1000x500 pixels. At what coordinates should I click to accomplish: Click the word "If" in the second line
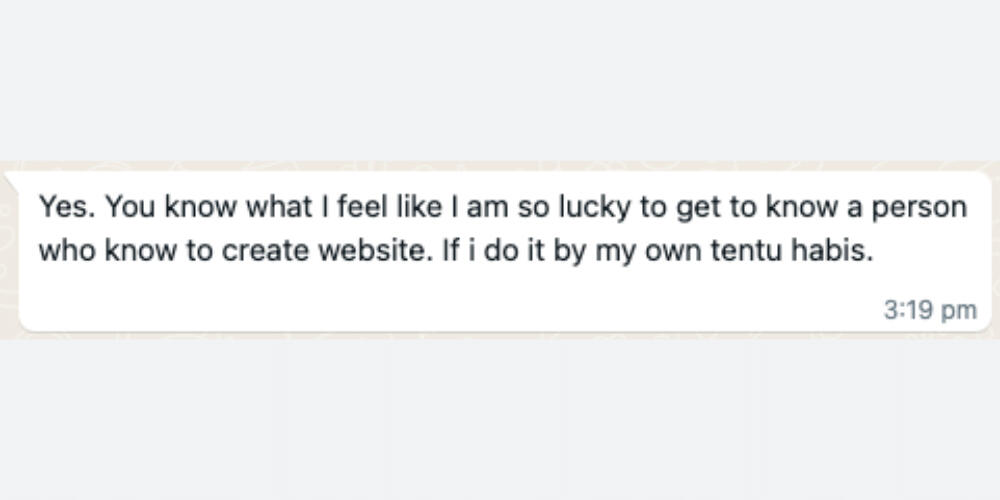pyautogui.click(x=451, y=250)
